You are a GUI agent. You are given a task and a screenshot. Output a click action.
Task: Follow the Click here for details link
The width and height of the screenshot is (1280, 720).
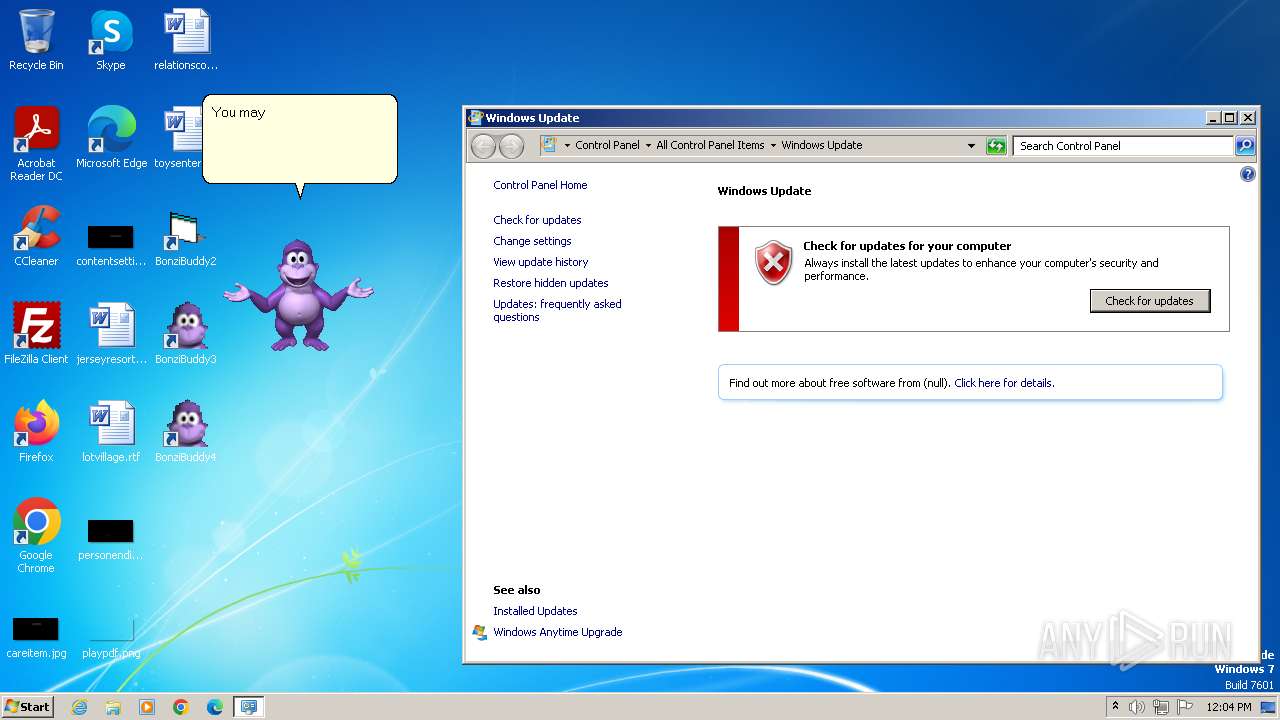point(1003,383)
